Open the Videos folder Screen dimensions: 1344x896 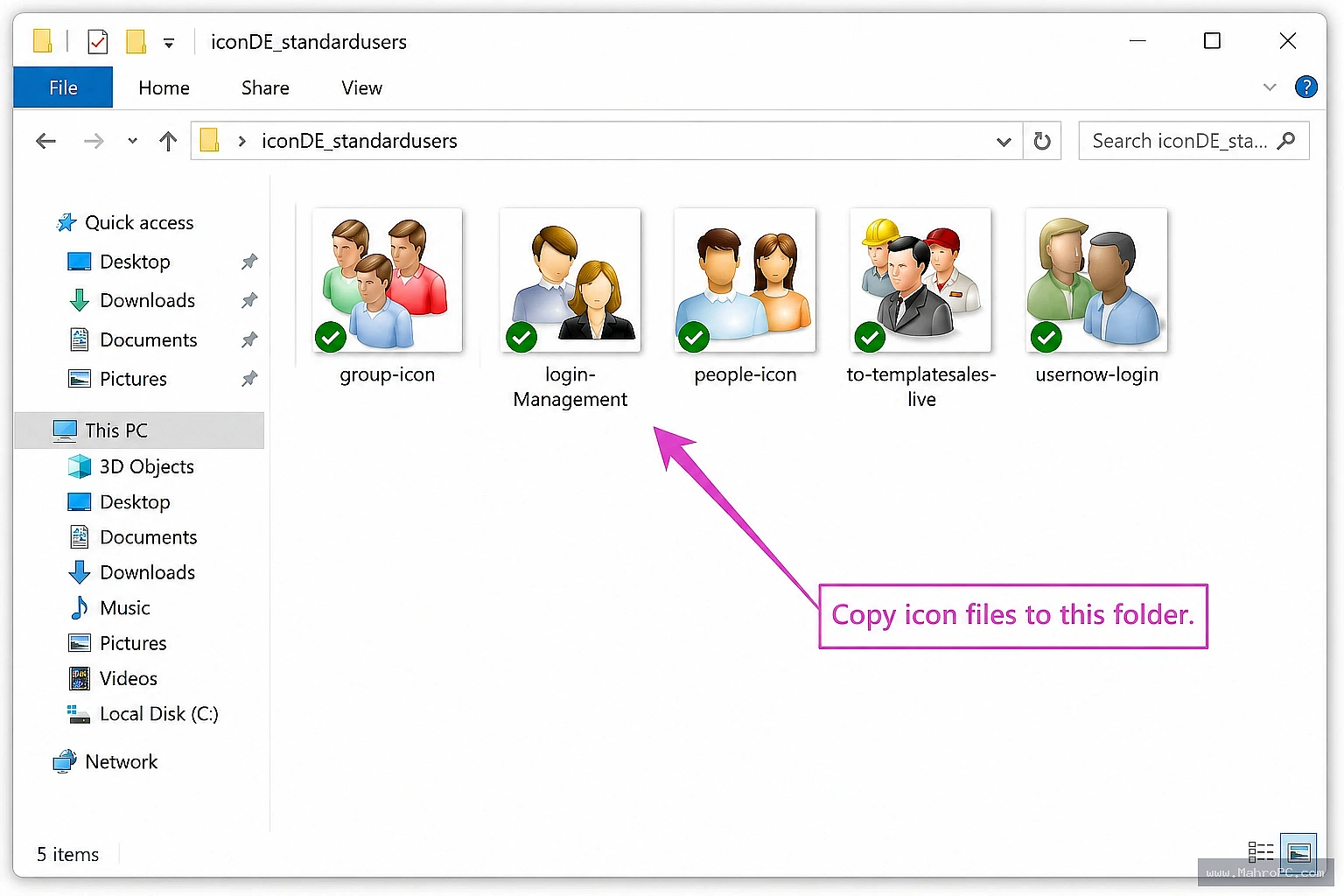pos(128,679)
